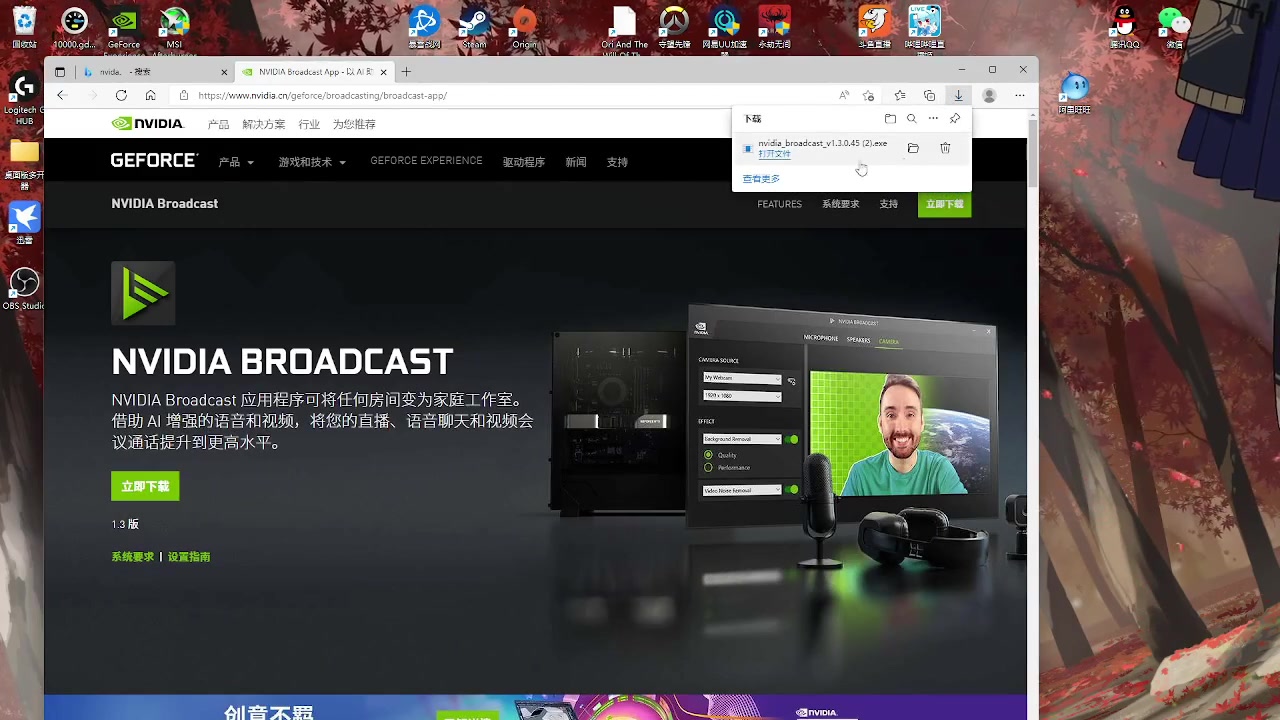Image resolution: width=1280 pixels, height=720 pixels.
Task: Open 守望先锋 Overwatch desktop shortcut
Action: (x=675, y=27)
